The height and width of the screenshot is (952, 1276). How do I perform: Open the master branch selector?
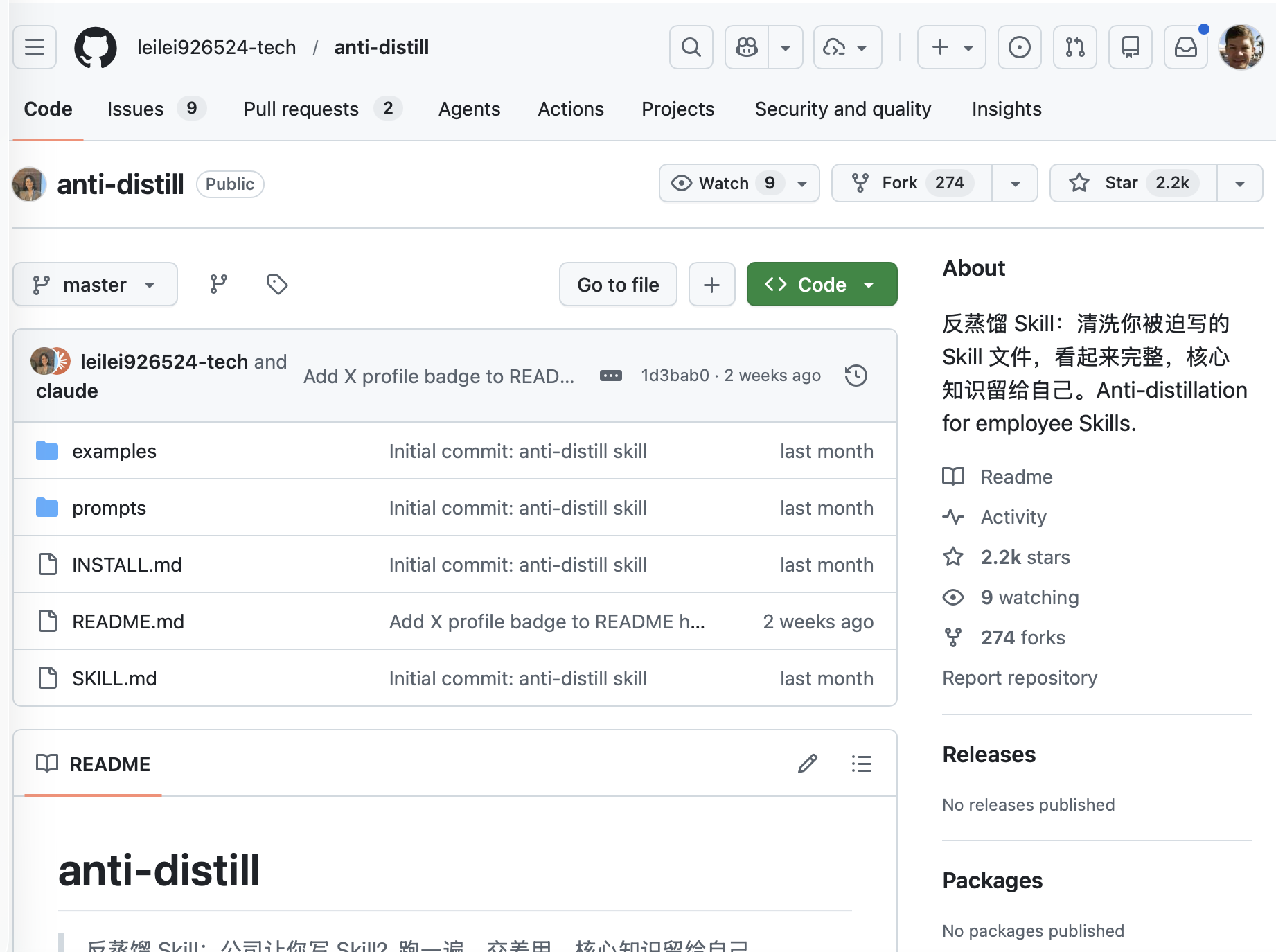pyautogui.click(x=96, y=284)
